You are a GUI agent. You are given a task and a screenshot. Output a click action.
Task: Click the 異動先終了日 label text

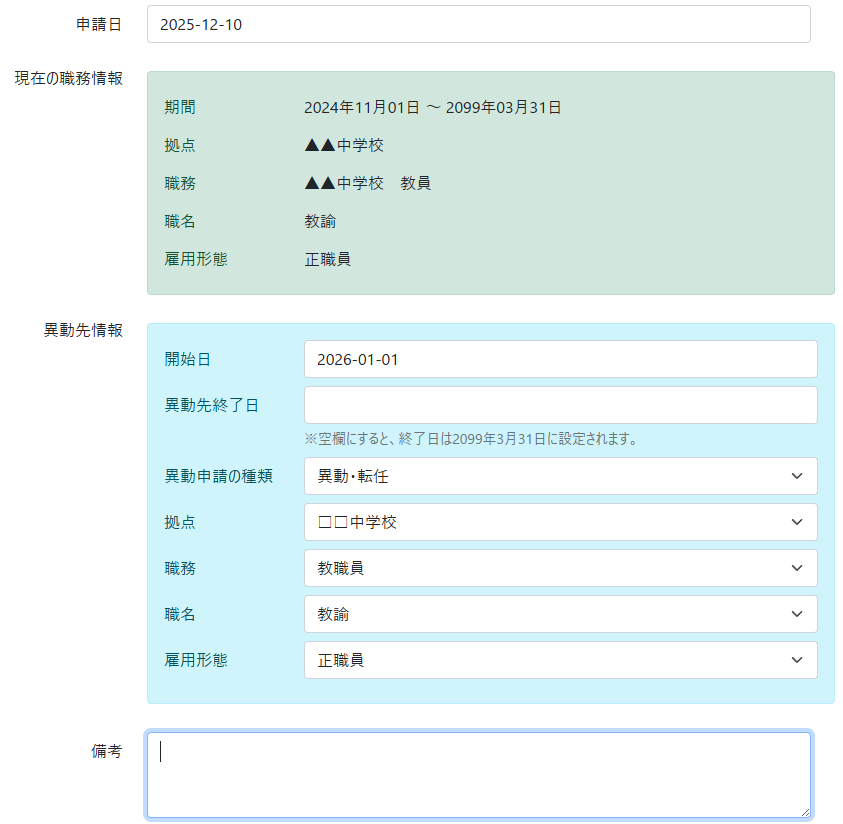211,405
